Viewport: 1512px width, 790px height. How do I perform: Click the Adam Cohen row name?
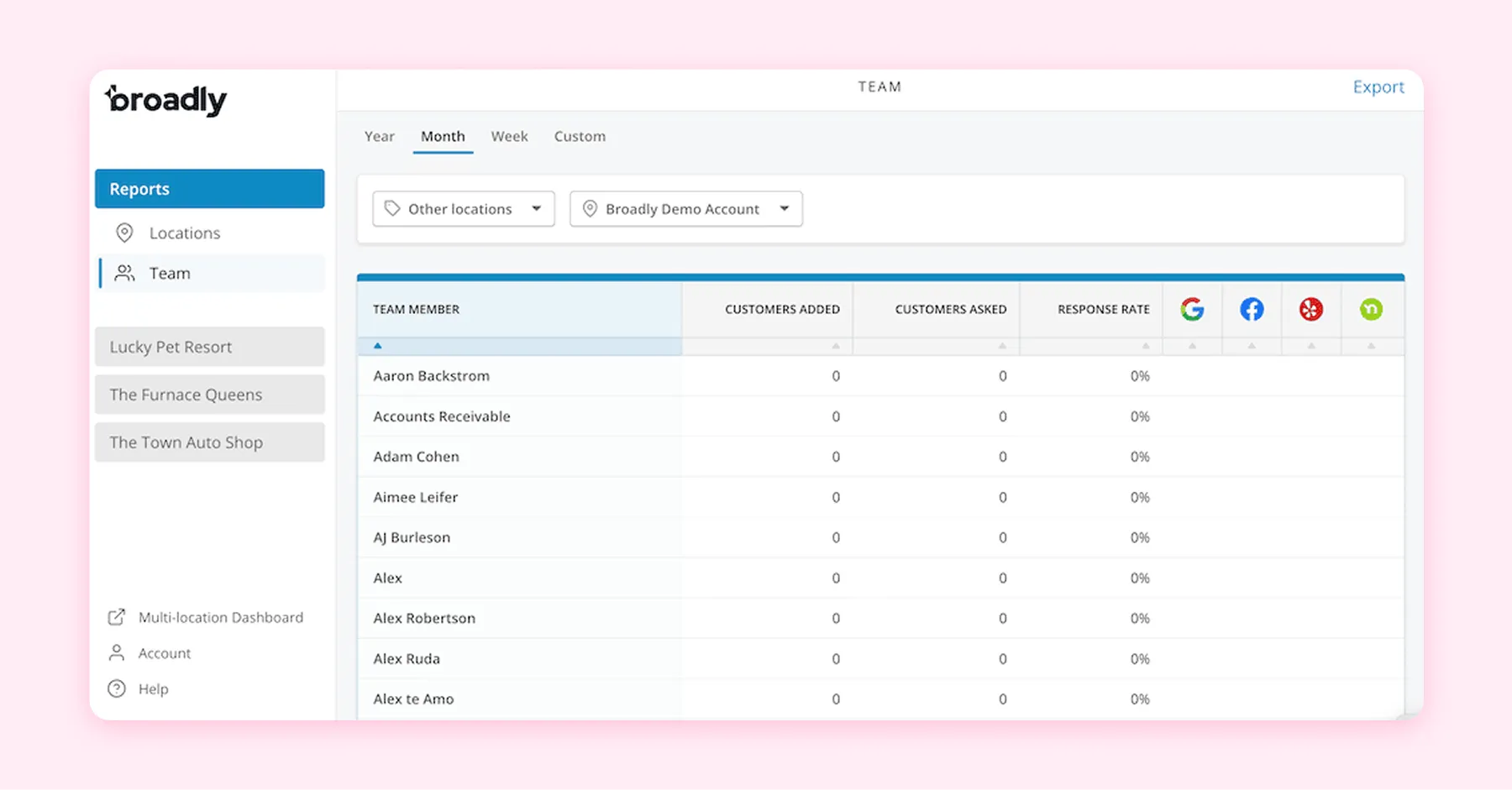coord(417,457)
